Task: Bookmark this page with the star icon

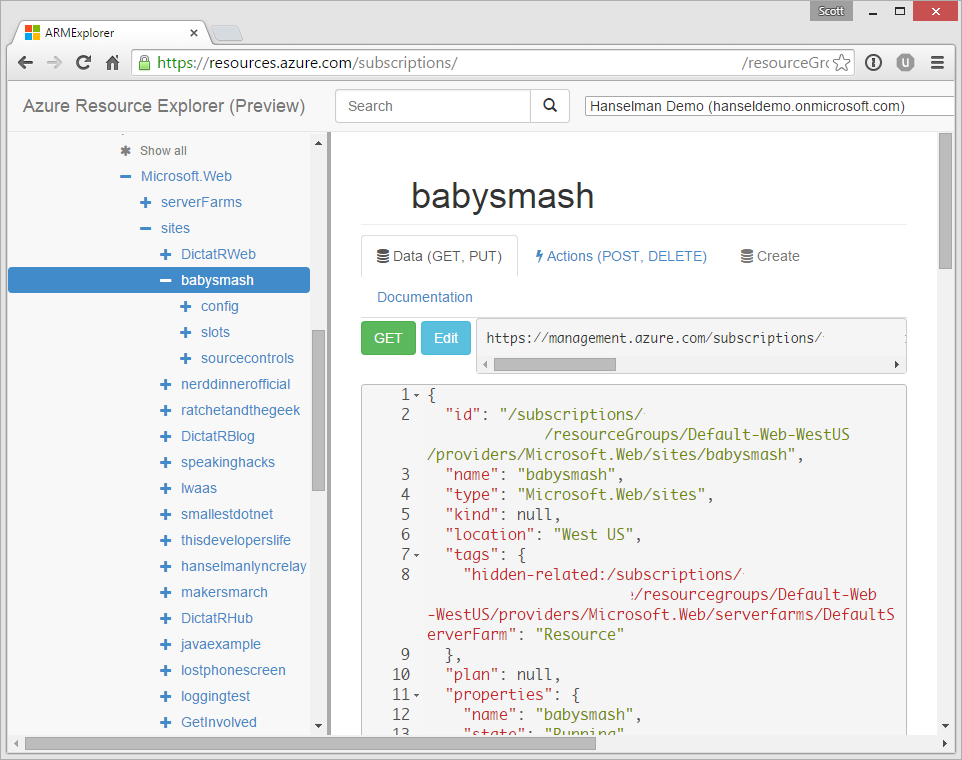Action: [x=842, y=63]
